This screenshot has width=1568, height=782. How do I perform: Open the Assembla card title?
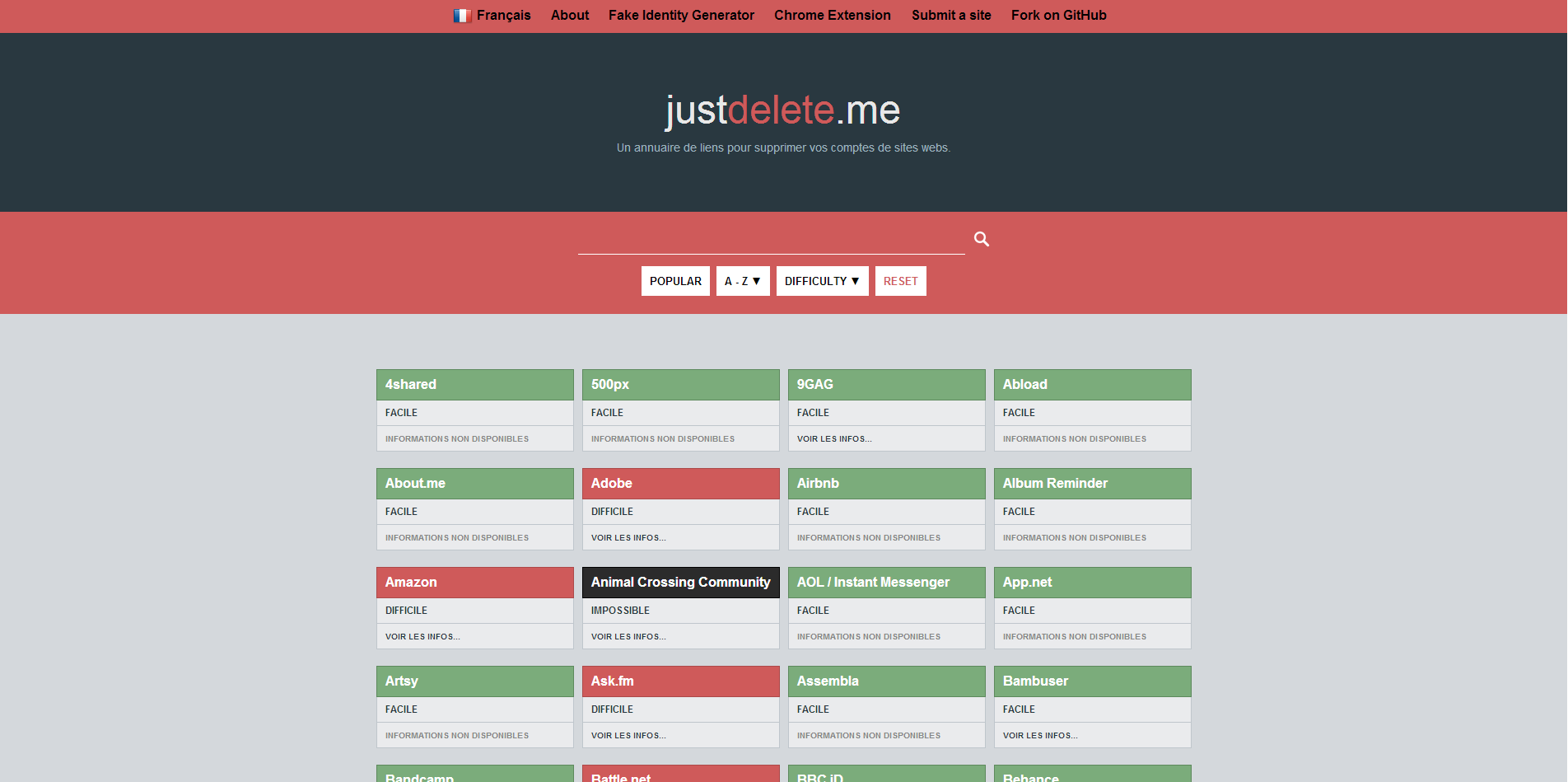tap(887, 681)
